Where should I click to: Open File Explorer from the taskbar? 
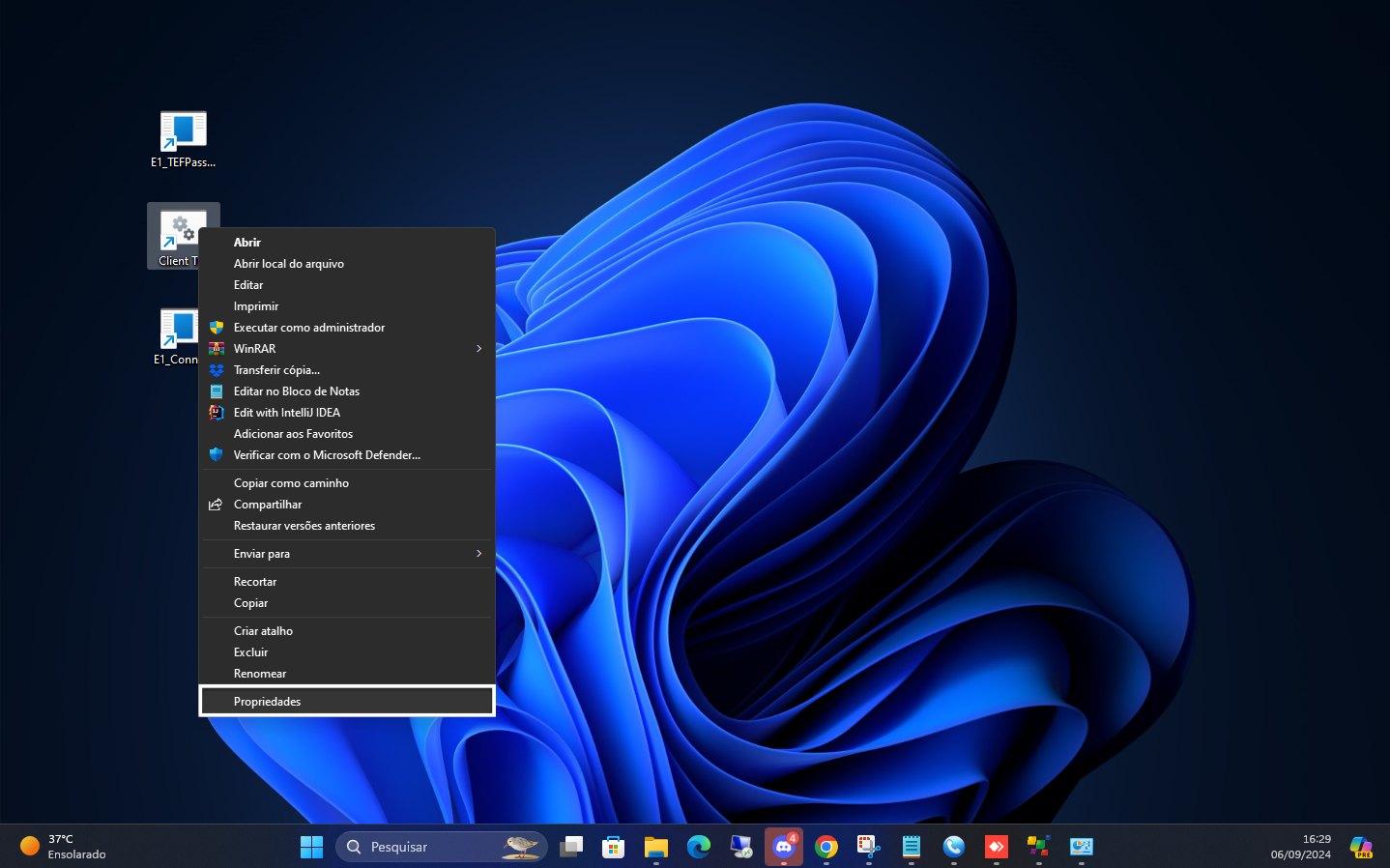point(656,847)
